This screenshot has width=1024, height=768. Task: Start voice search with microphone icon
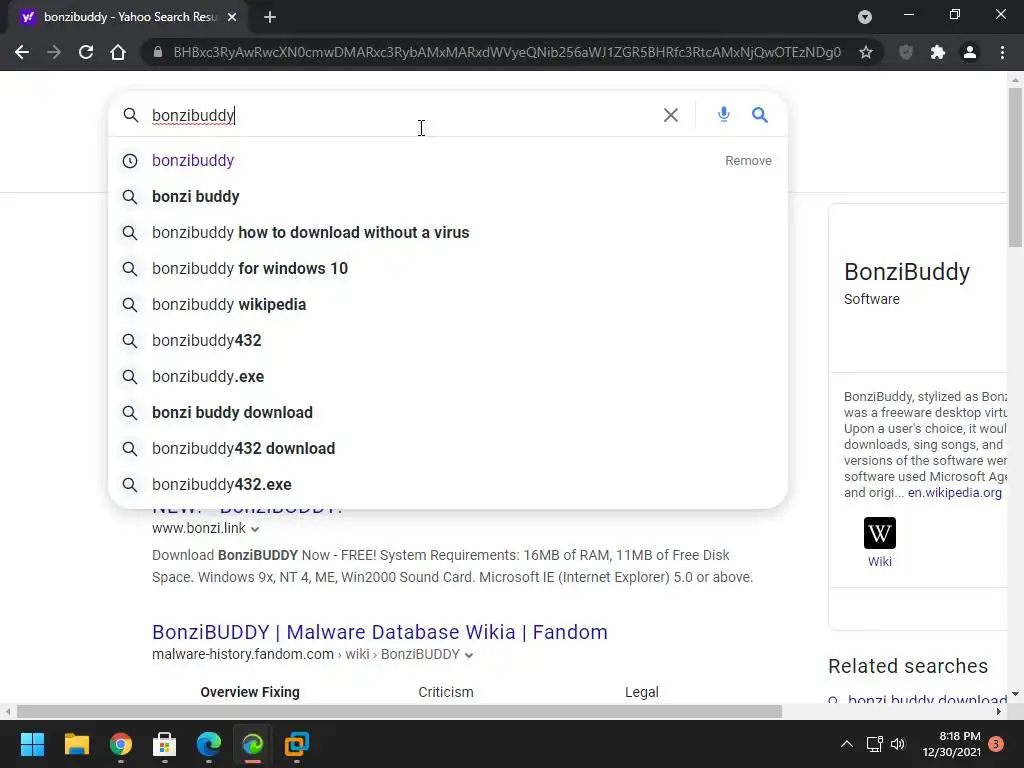[724, 115]
